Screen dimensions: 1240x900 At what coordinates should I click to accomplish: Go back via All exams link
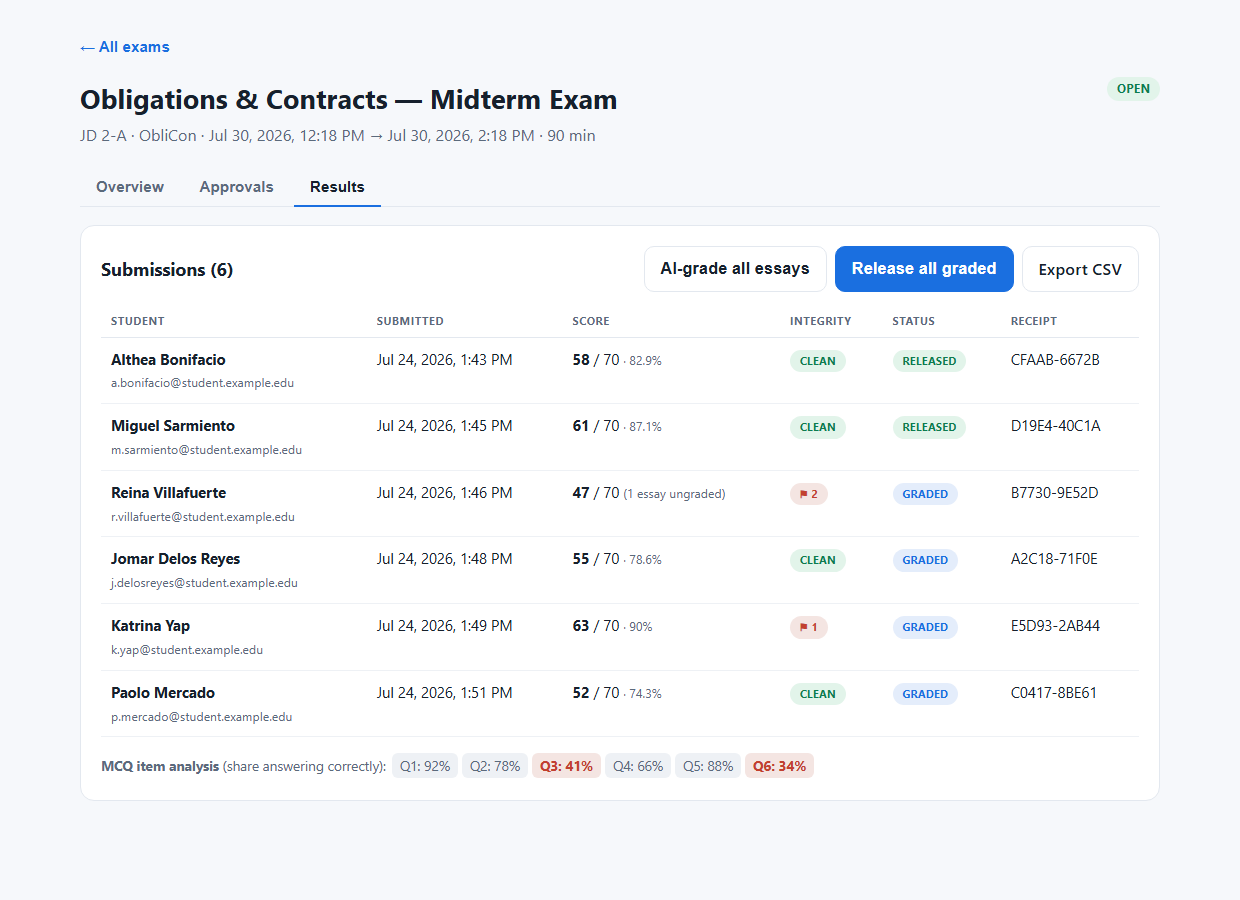(x=125, y=47)
